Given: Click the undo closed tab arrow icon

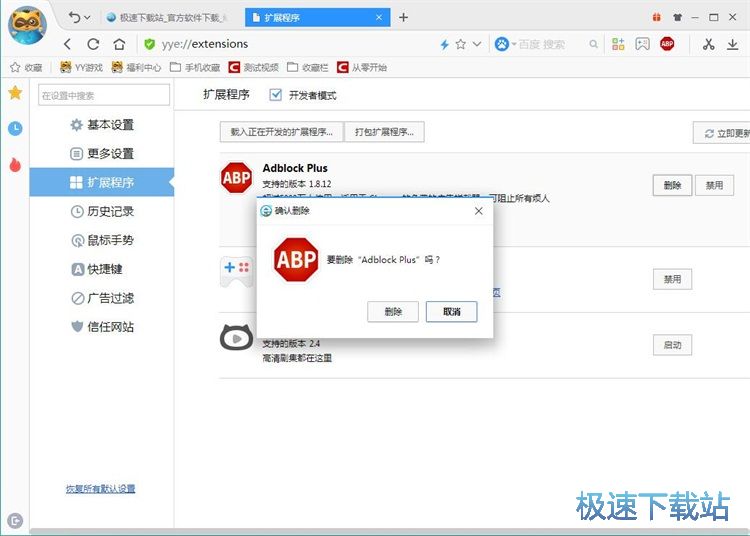Looking at the screenshot, I should [x=74, y=18].
